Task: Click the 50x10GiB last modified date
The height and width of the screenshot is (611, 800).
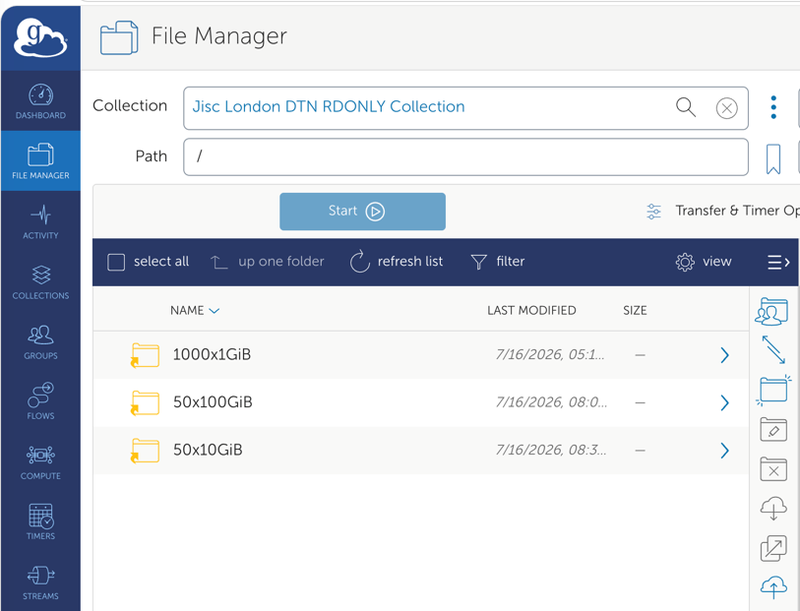Action: click(x=551, y=450)
